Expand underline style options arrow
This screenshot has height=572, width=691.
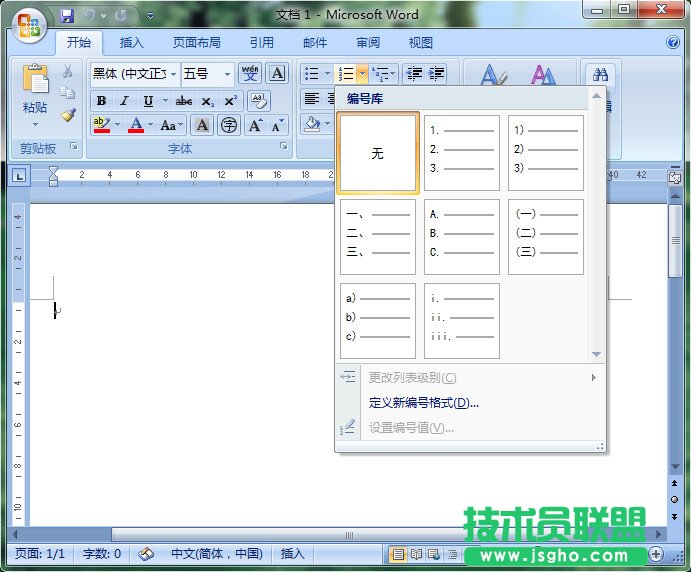(x=165, y=101)
